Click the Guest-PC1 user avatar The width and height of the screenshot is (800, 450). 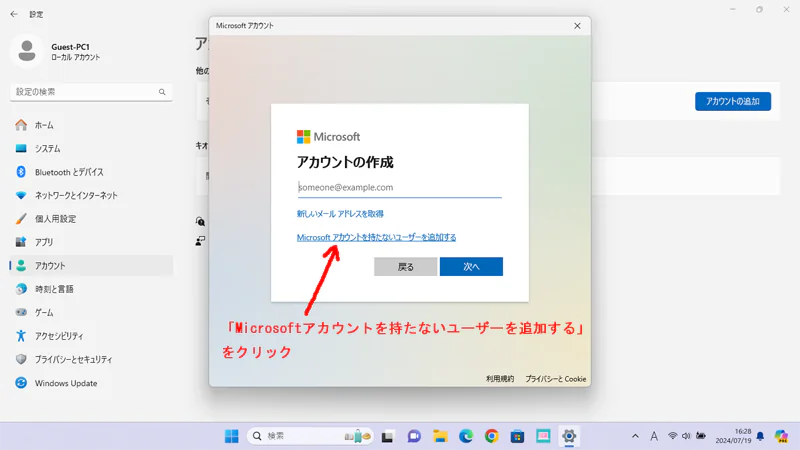pos(27,51)
